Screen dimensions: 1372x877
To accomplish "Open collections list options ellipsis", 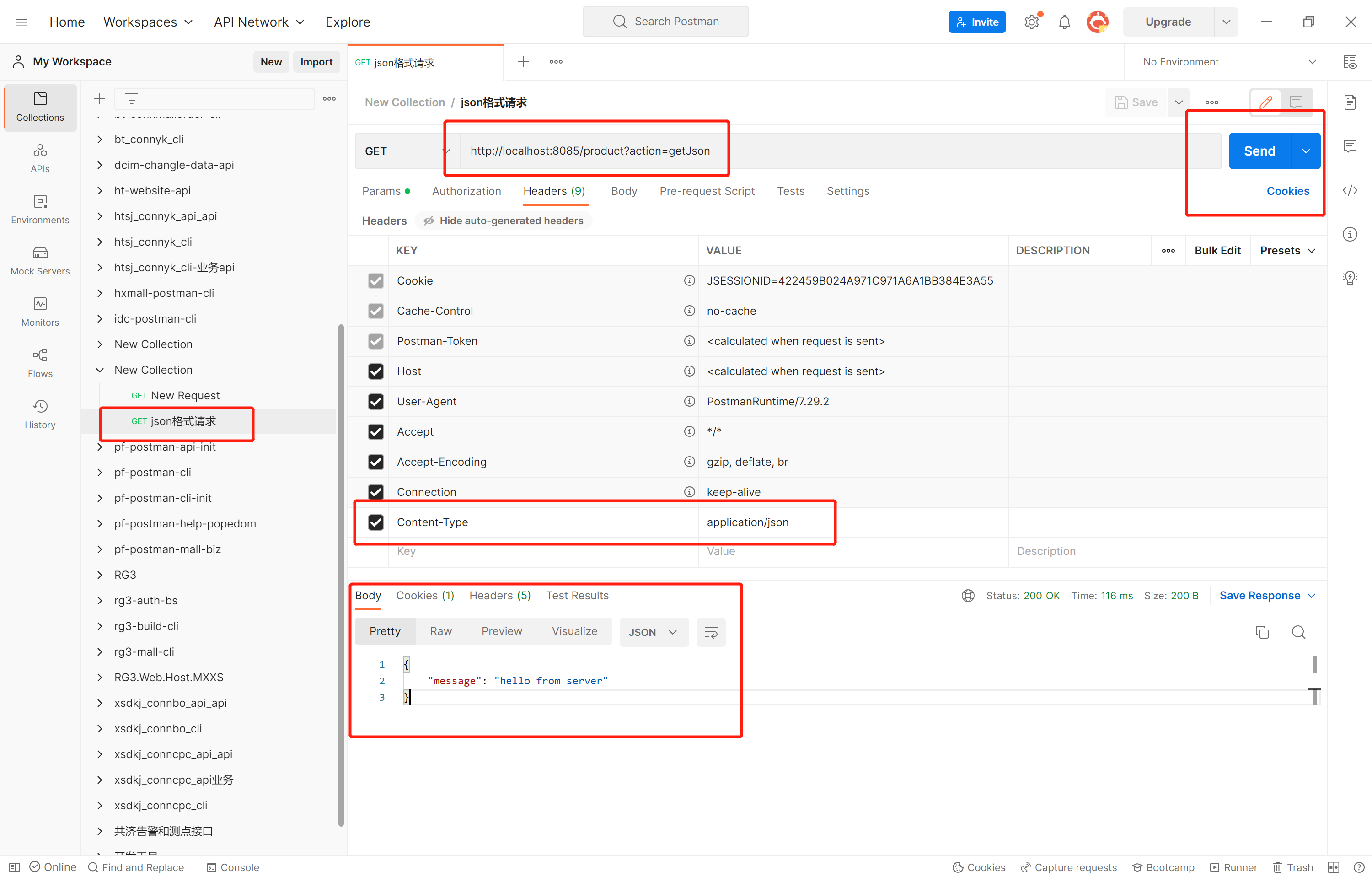I will (x=329, y=98).
